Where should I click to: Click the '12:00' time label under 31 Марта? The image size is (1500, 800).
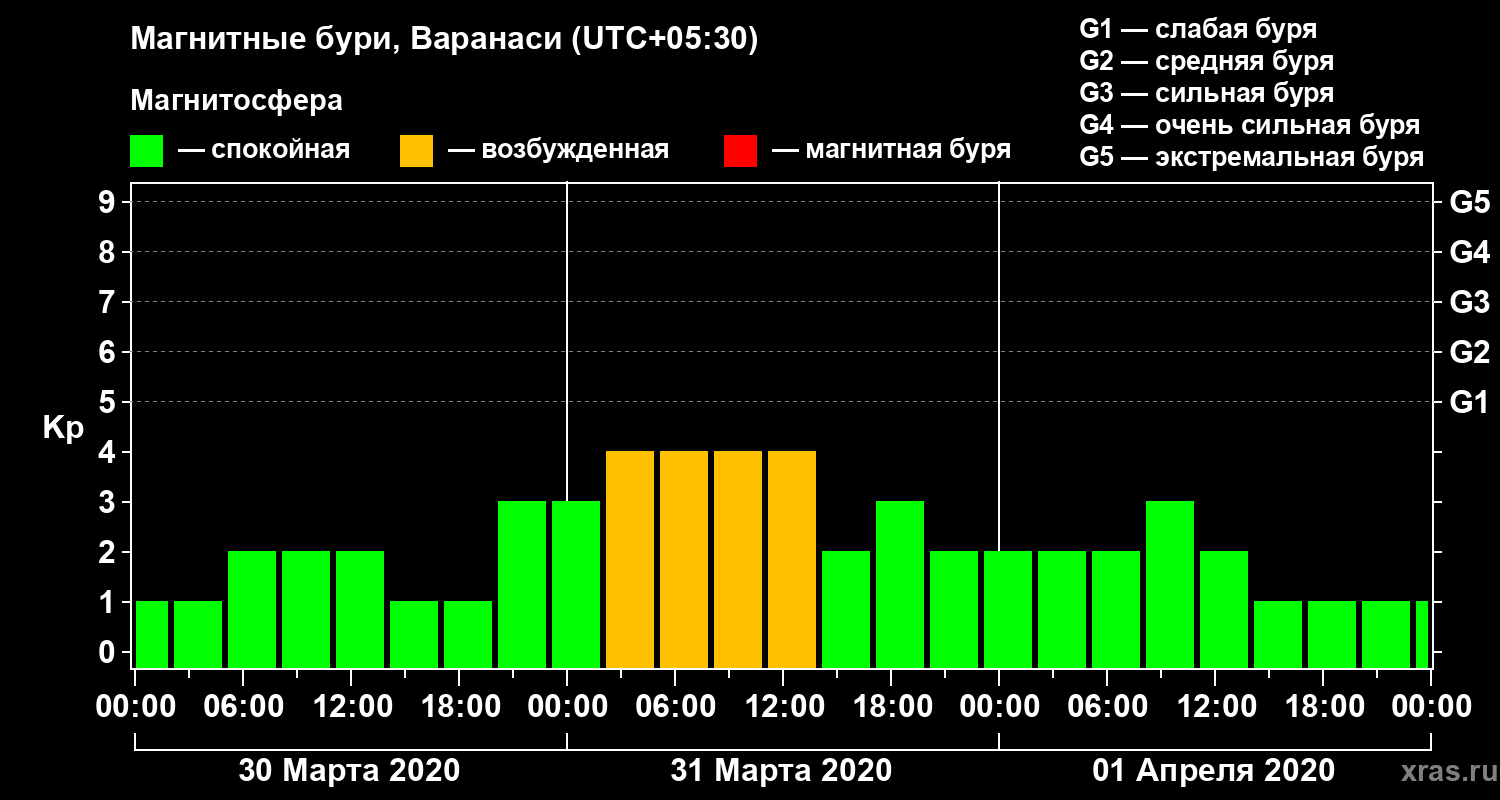point(783,707)
